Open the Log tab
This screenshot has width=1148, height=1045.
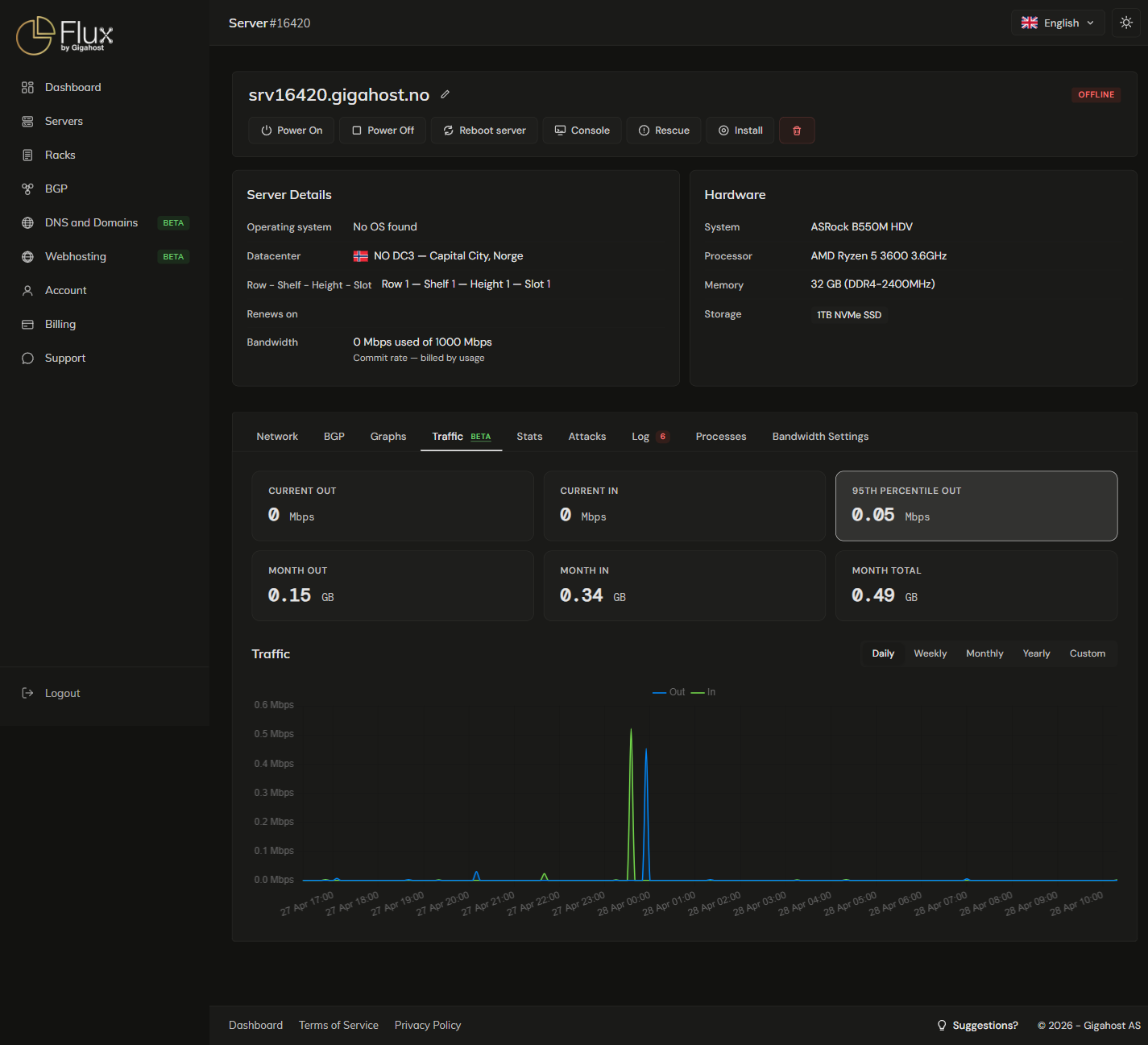tap(650, 436)
